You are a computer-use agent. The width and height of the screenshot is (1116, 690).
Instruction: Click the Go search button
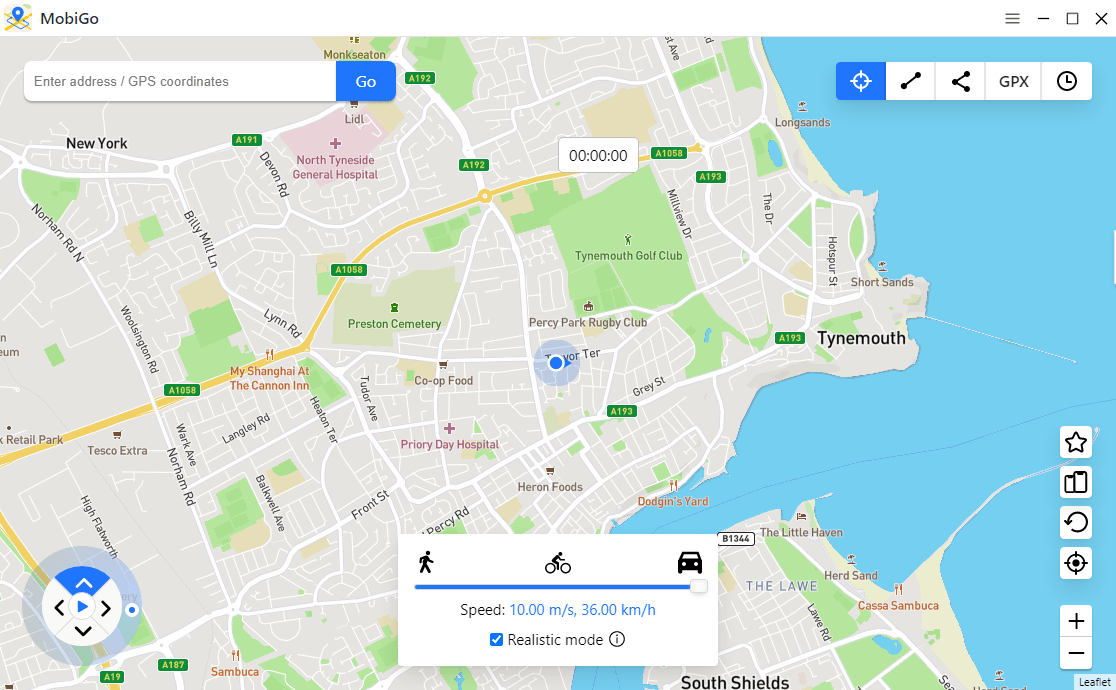pos(366,81)
